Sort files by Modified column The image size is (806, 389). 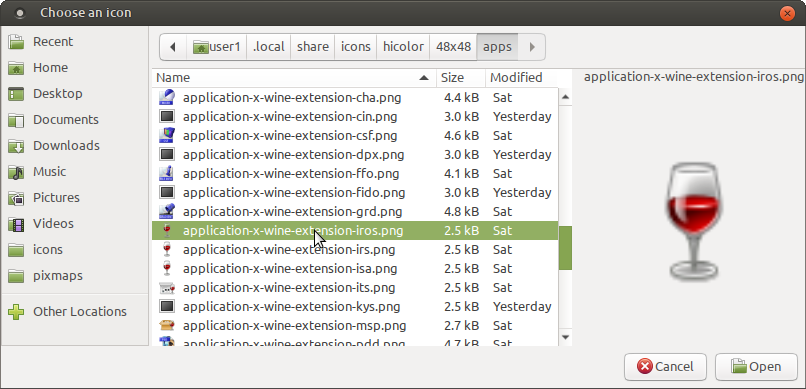point(522,78)
